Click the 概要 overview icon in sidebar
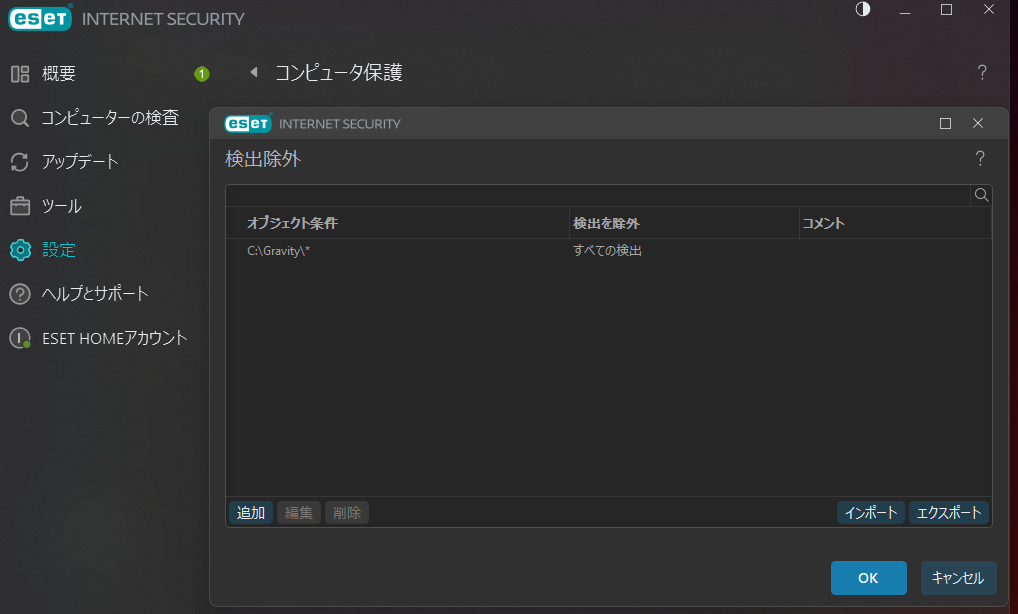Screen dimensions: 1018x614 click(20, 74)
